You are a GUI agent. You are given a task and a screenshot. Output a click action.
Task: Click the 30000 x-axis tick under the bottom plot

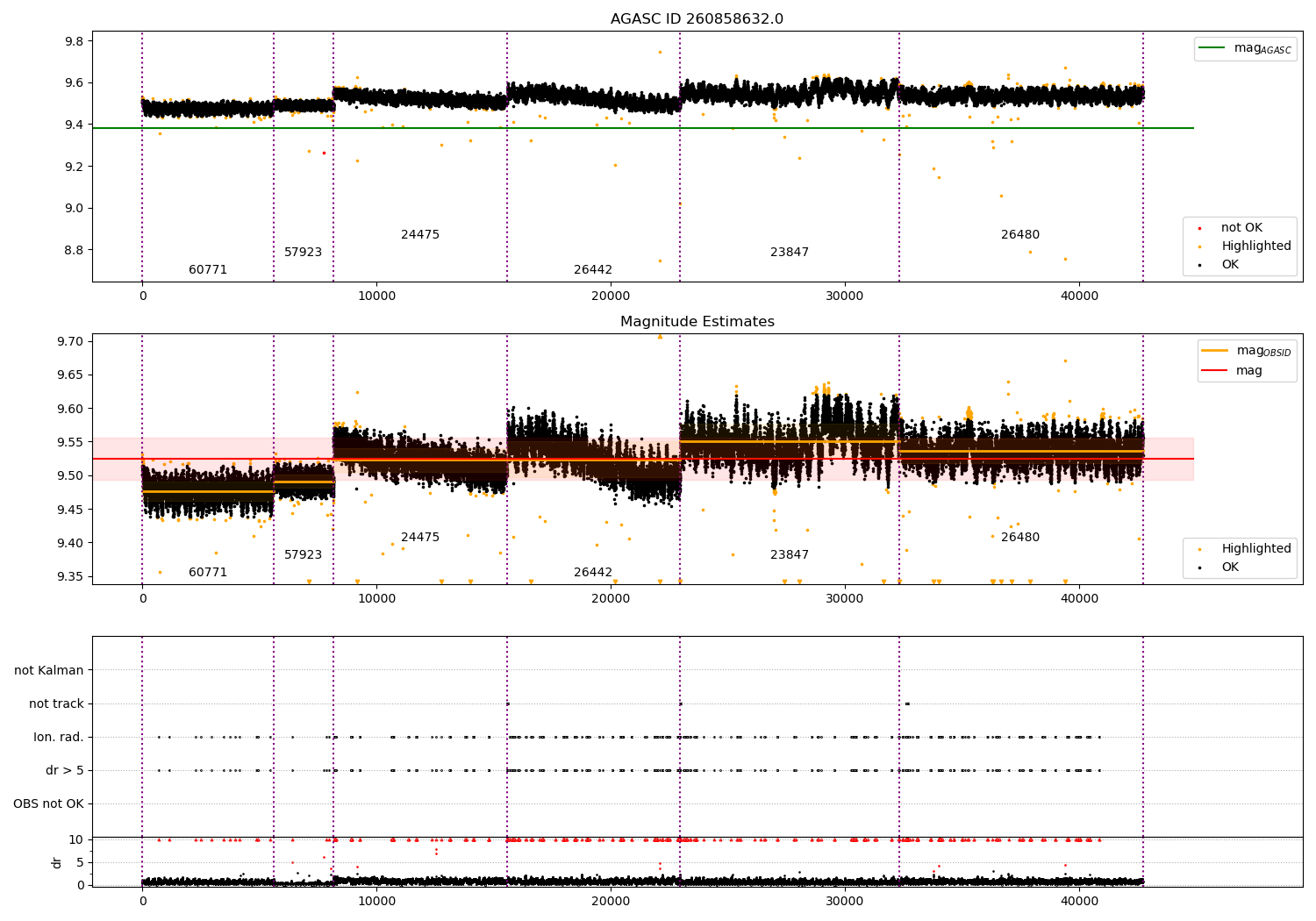click(845, 901)
